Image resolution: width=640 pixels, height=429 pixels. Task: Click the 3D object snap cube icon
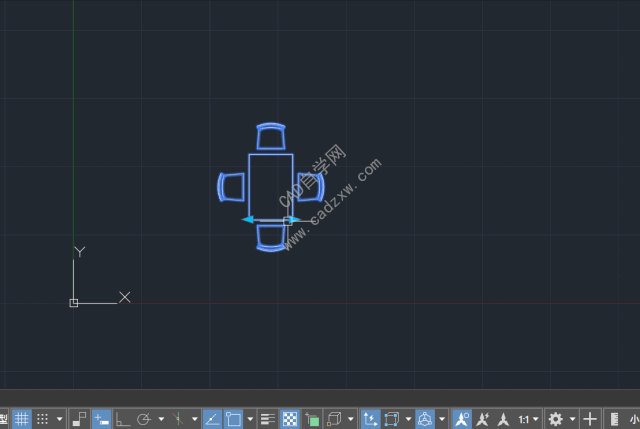[x=334, y=419]
